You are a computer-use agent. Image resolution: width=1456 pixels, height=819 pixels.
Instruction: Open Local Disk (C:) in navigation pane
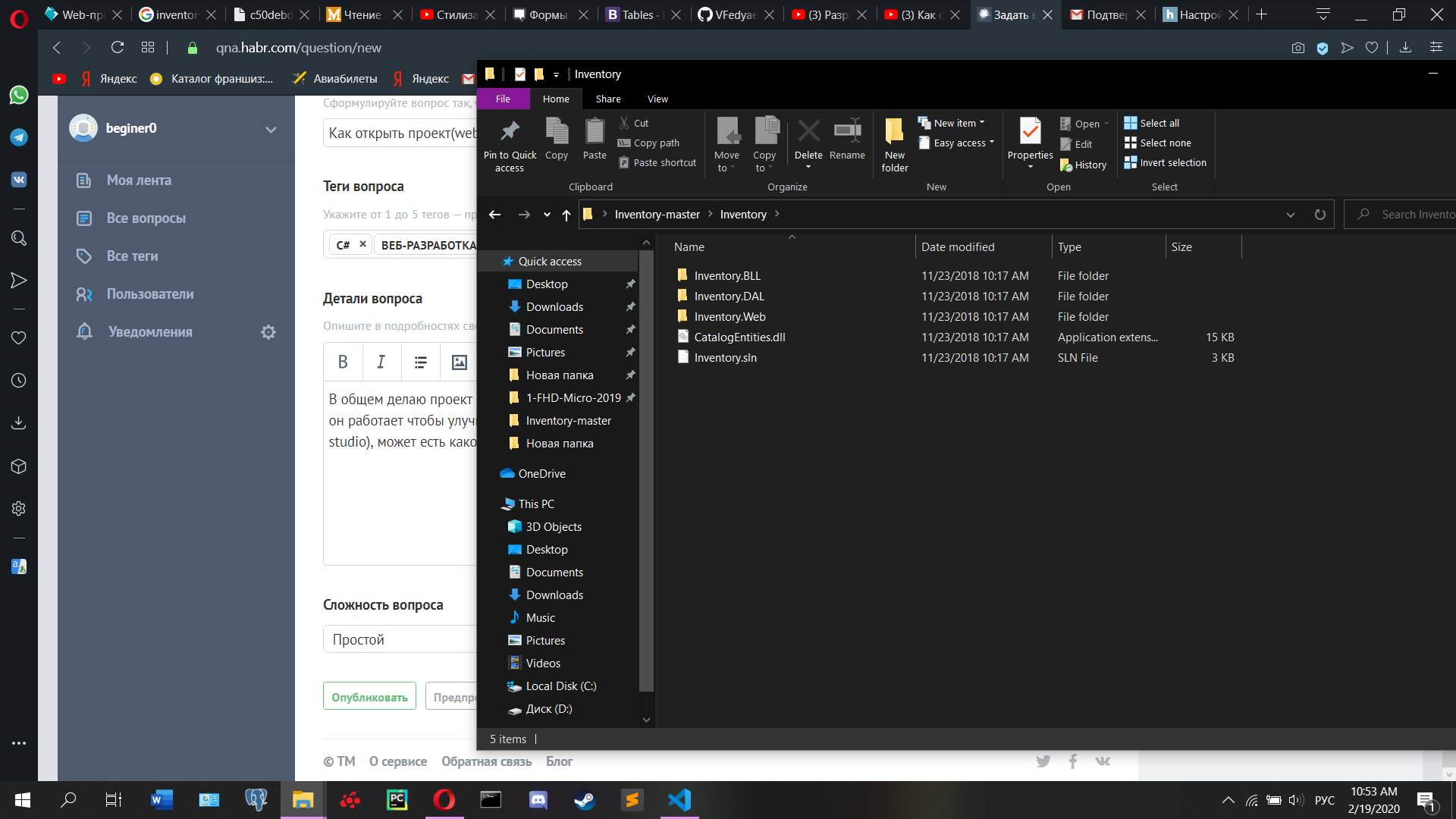point(561,686)
